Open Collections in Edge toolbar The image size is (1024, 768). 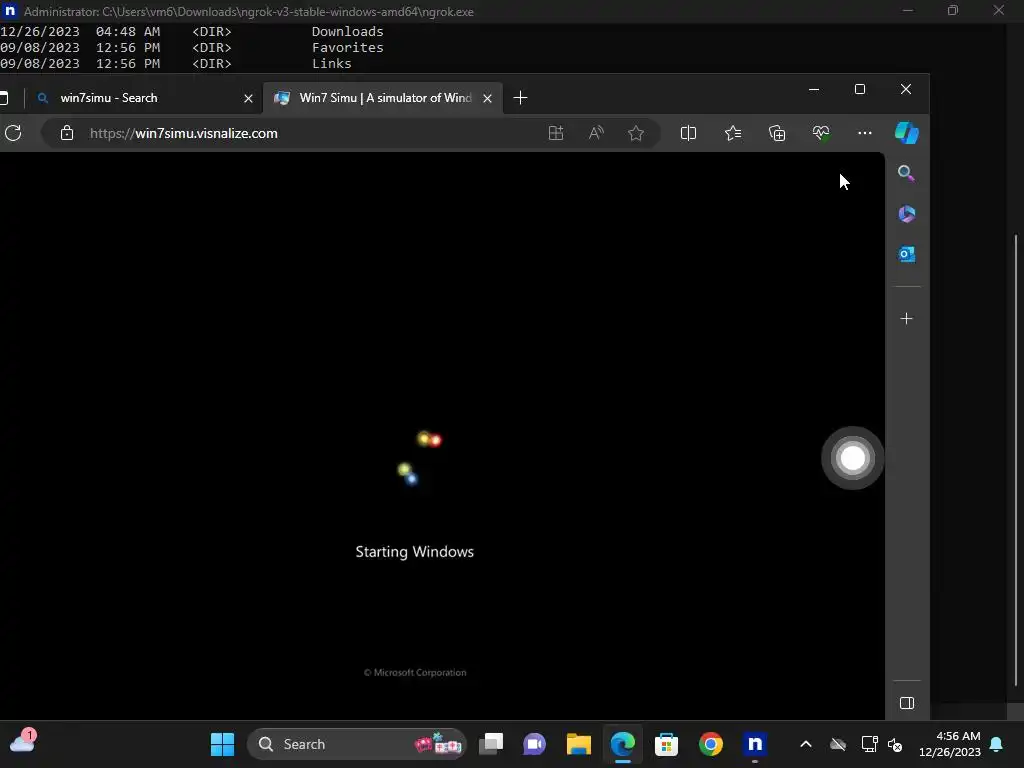(x=777, y=133)
